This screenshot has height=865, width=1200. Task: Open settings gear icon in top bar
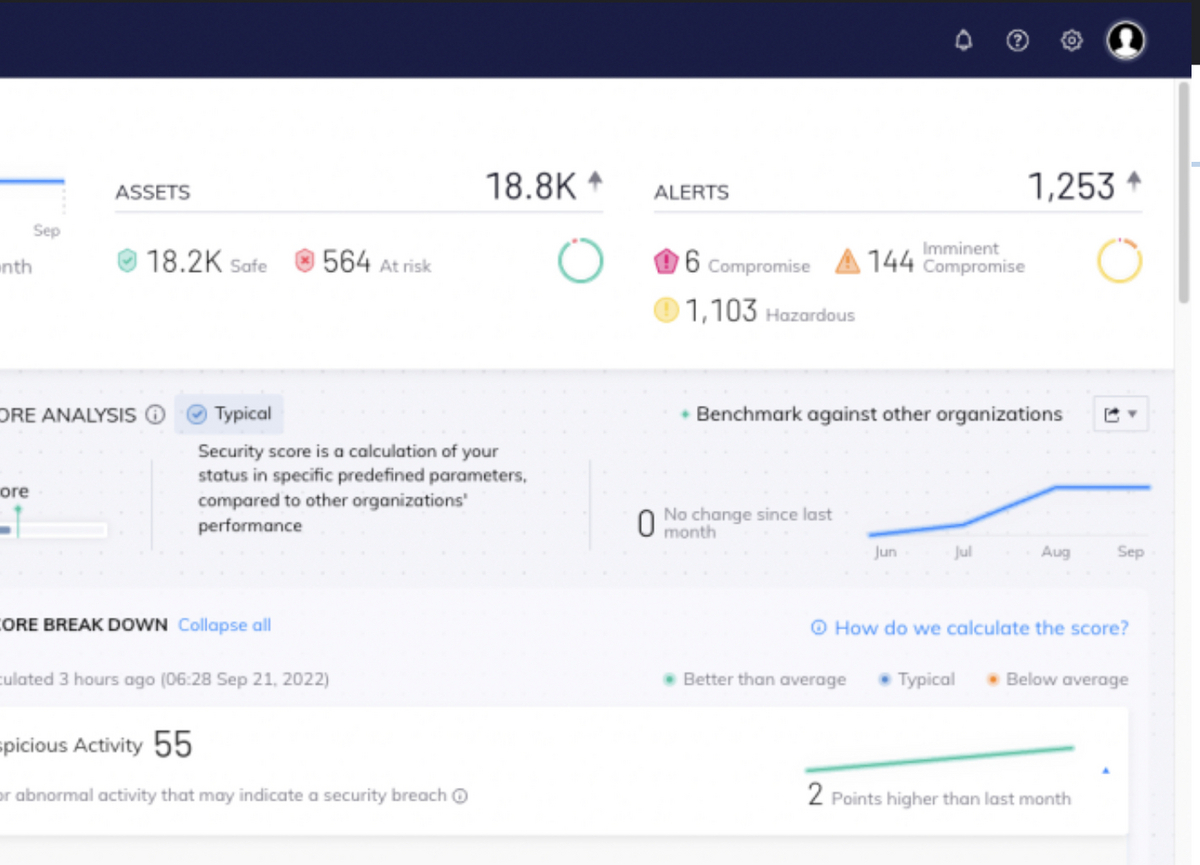(x=1071, y=41)
